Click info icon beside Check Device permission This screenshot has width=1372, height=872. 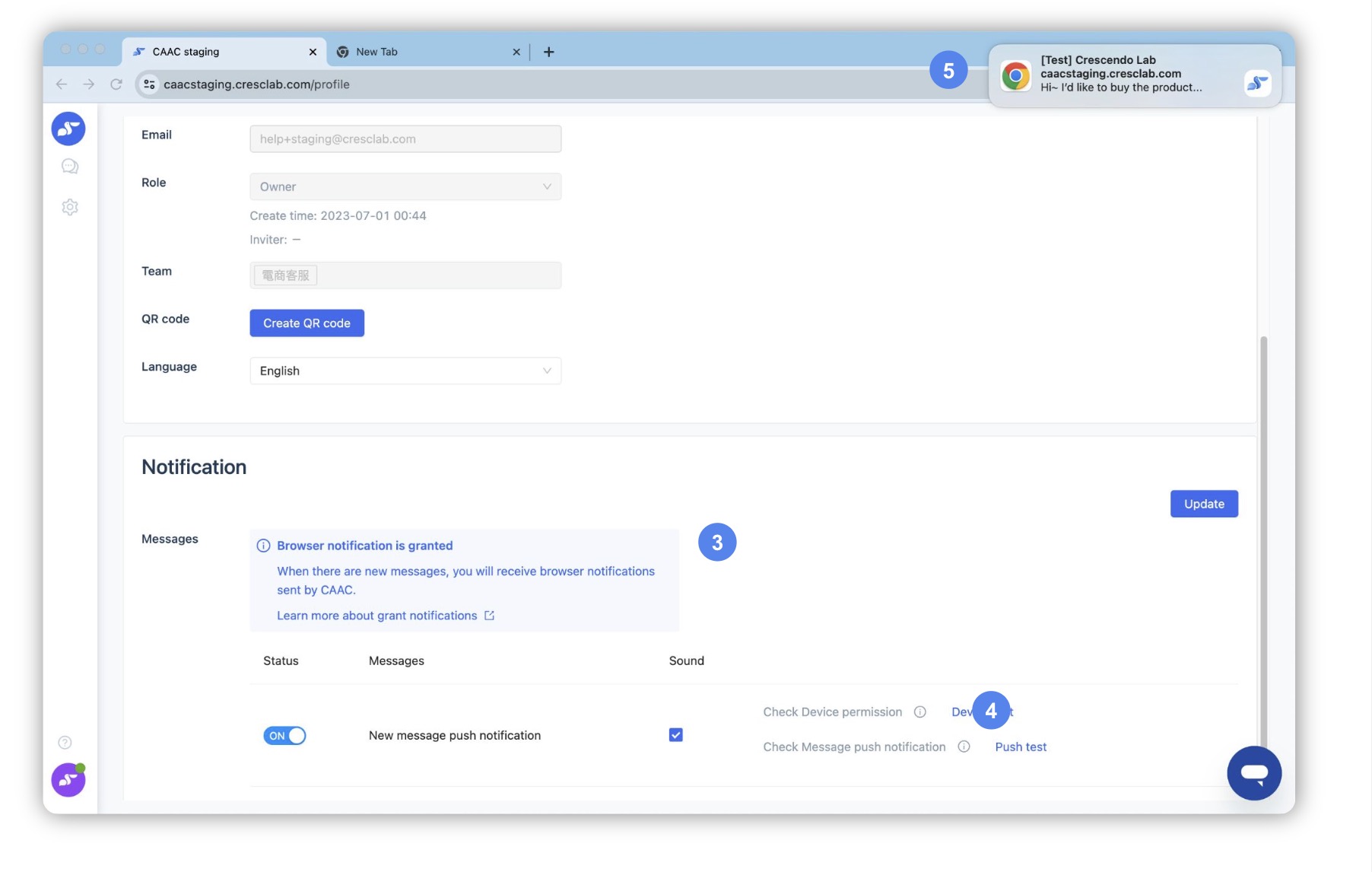[919, 712]
